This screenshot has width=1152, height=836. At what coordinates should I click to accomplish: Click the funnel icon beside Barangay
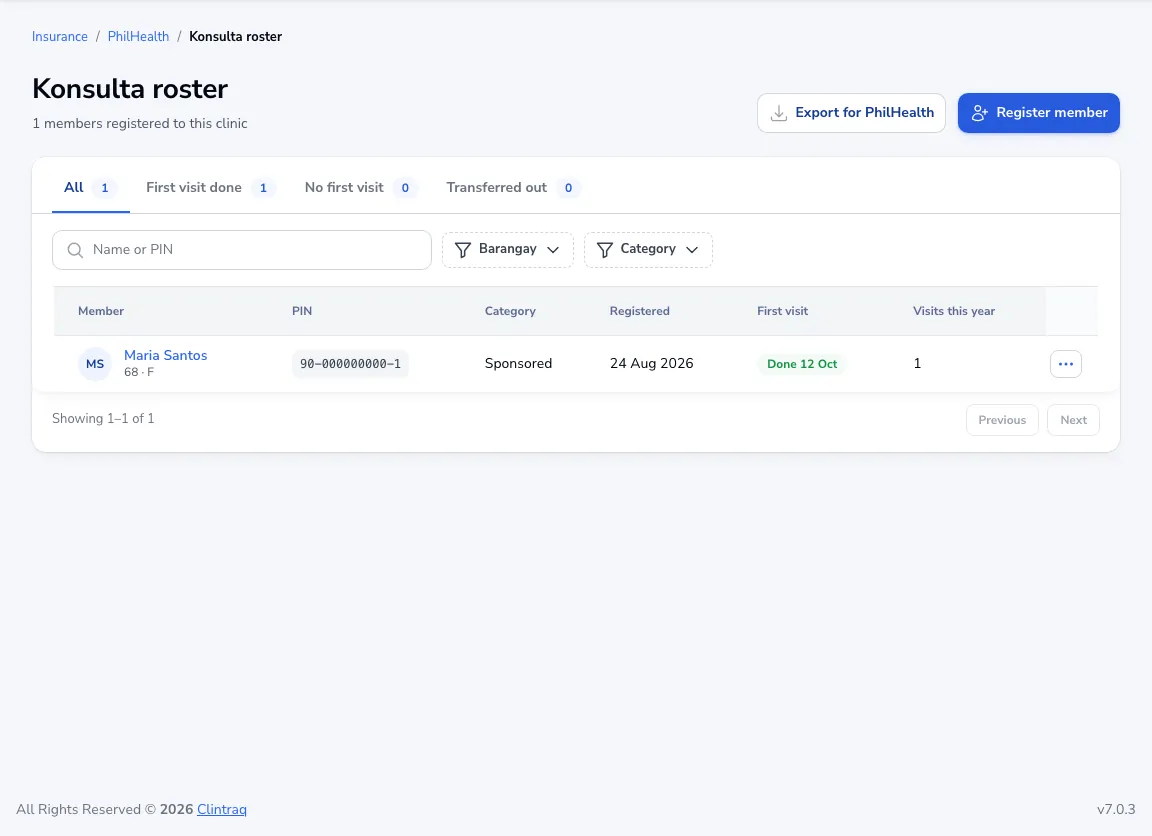click(x=463, y=251)
